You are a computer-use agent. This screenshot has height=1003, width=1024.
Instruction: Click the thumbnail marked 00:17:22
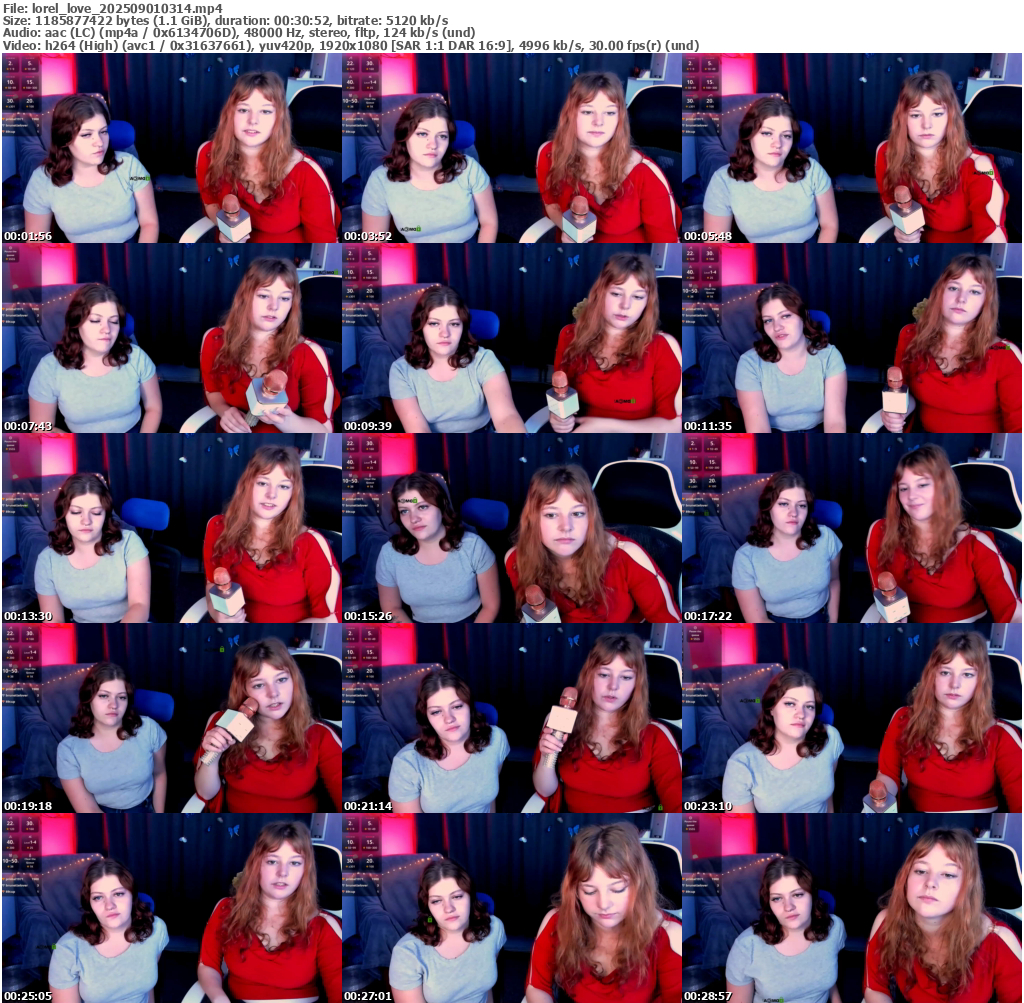tap(852, 528)
